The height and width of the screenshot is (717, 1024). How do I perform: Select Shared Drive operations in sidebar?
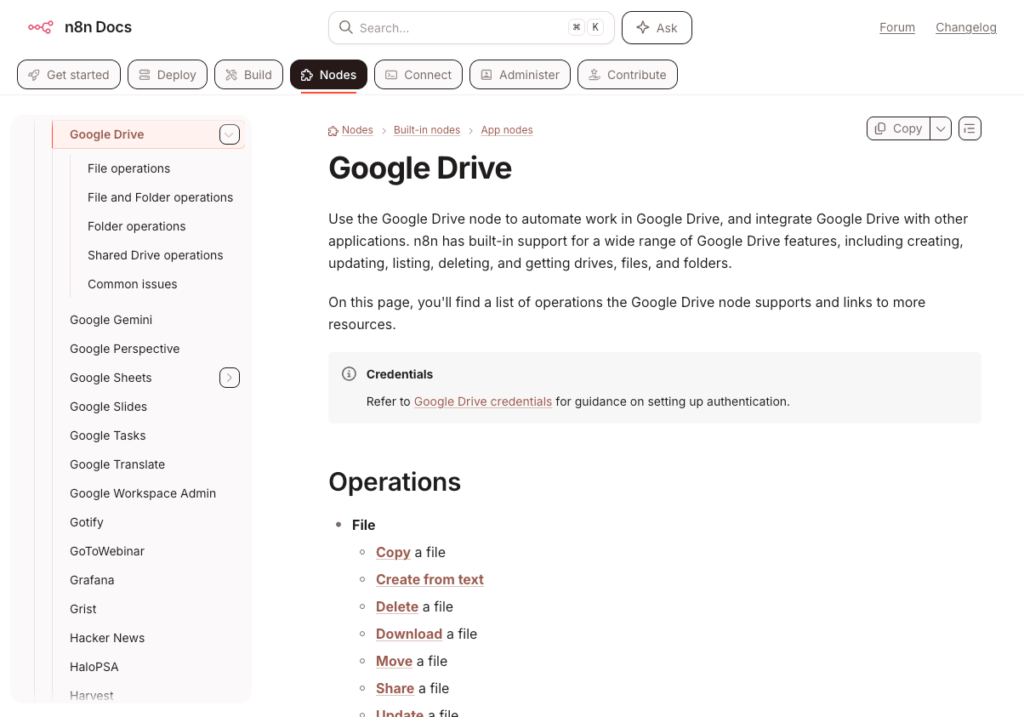pyautogui.click(x=155, y=255)
